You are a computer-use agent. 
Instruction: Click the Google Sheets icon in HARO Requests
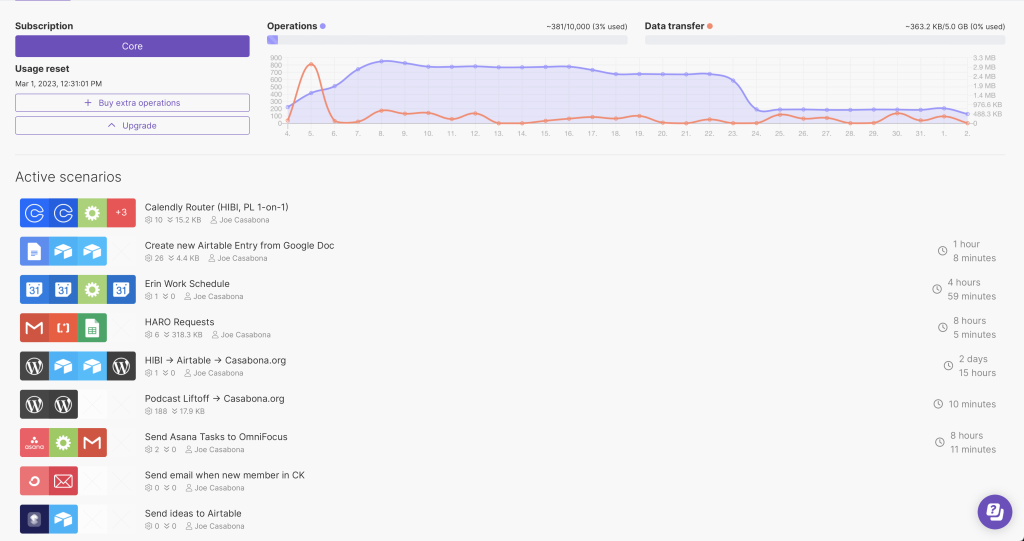click(x=92, y=328)
